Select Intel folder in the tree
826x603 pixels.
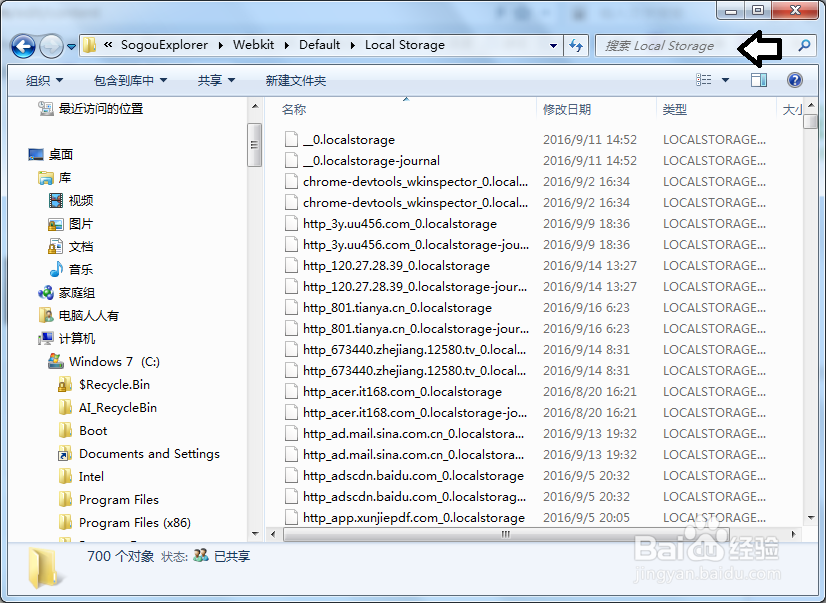[91, 477]
